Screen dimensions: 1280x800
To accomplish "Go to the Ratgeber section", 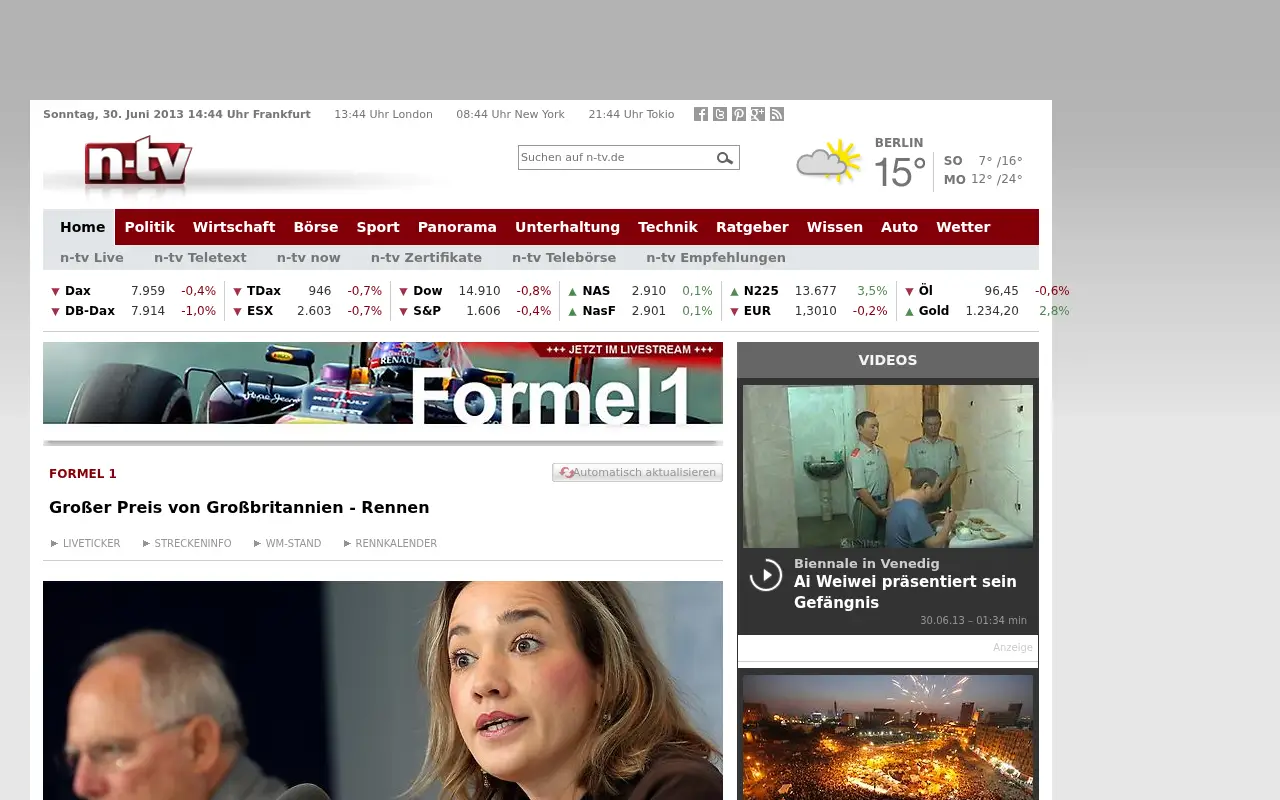I will point(752,227).
